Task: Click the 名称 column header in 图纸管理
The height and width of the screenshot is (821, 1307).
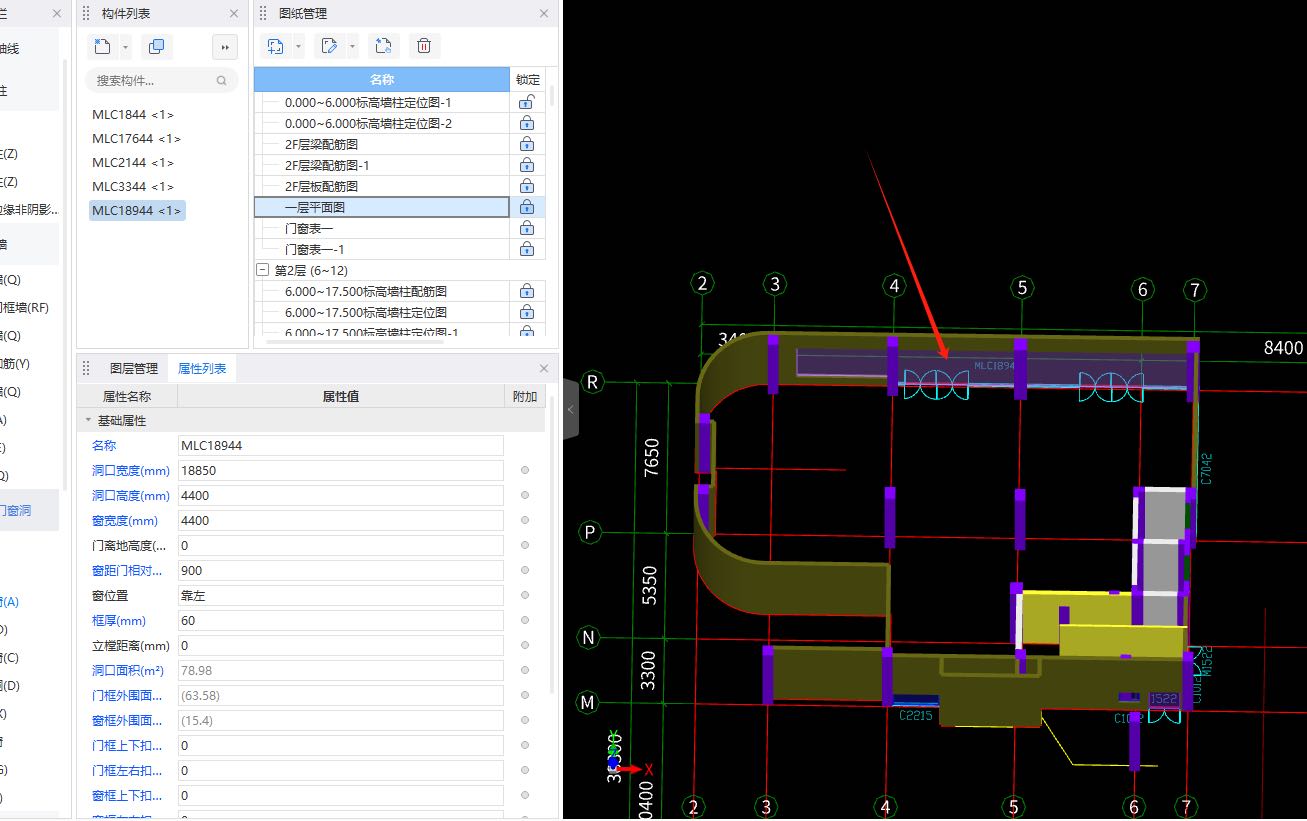Action: pyautogui.click(x=382, y=79)
